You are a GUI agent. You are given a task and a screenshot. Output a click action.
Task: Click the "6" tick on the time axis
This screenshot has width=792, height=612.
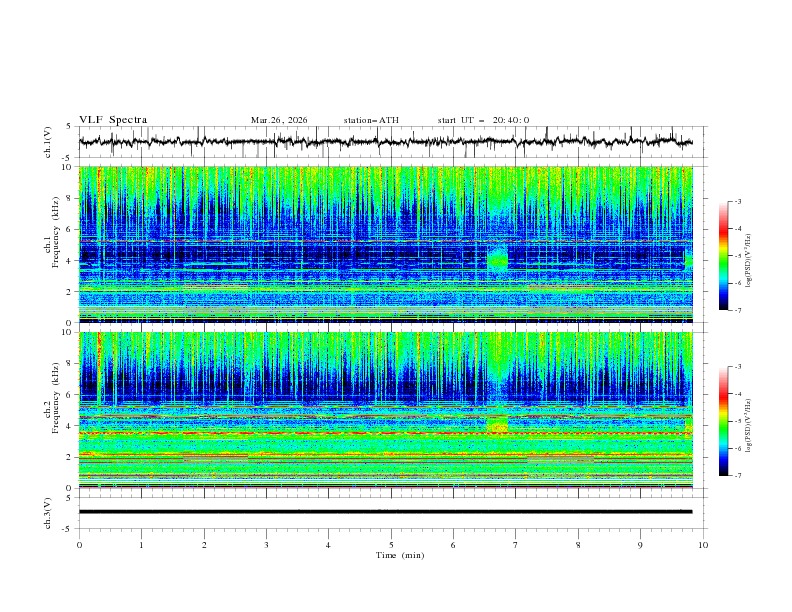click(x=453, y=545)
